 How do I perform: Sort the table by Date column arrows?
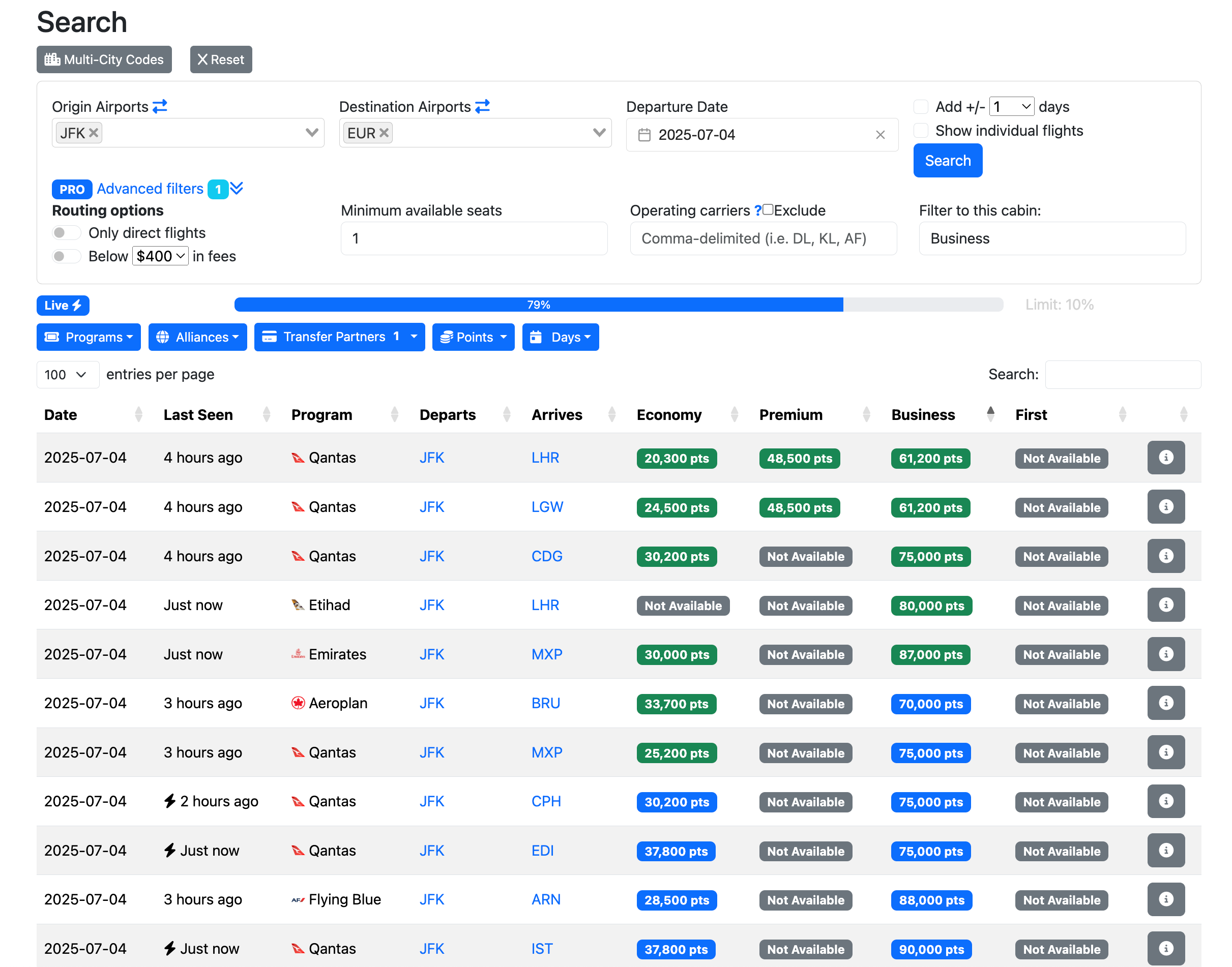click(139, 414)
